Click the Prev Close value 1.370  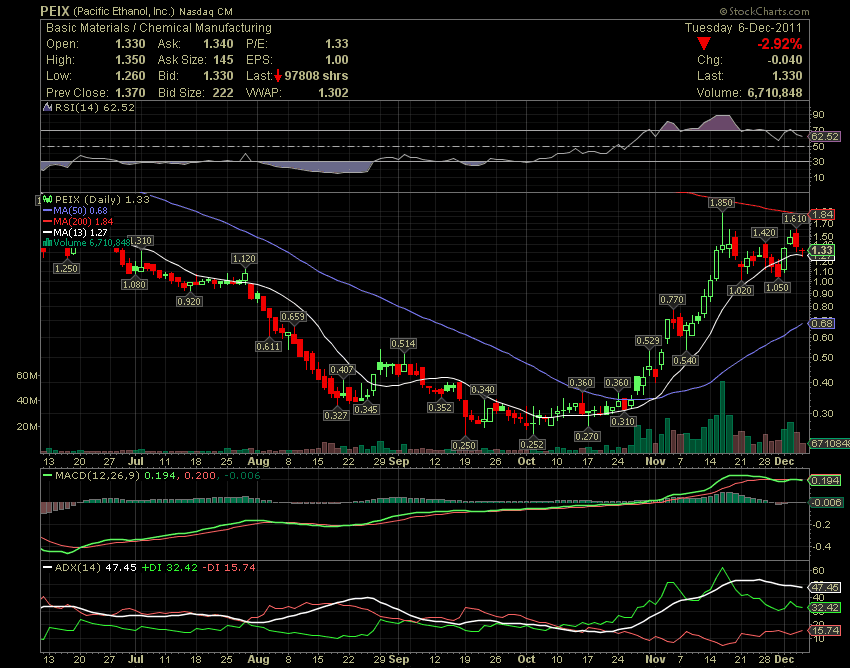point(130,93)
